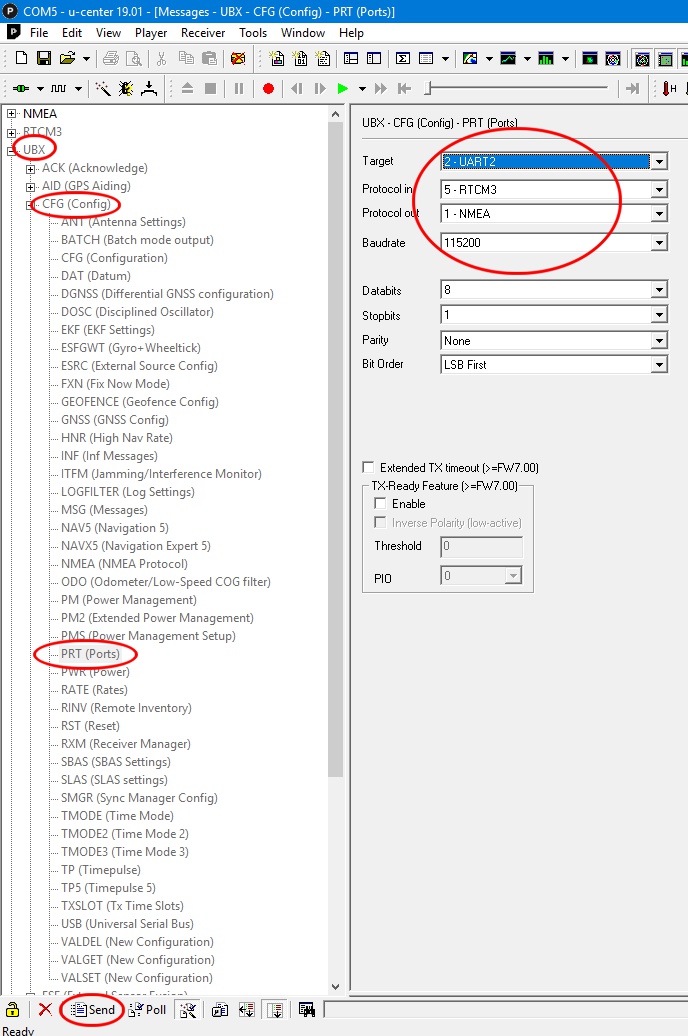The width and height of the screenshot is (688, 1036).
Task: Click the debug messages bug icon
Action: (x=126, y=89)
